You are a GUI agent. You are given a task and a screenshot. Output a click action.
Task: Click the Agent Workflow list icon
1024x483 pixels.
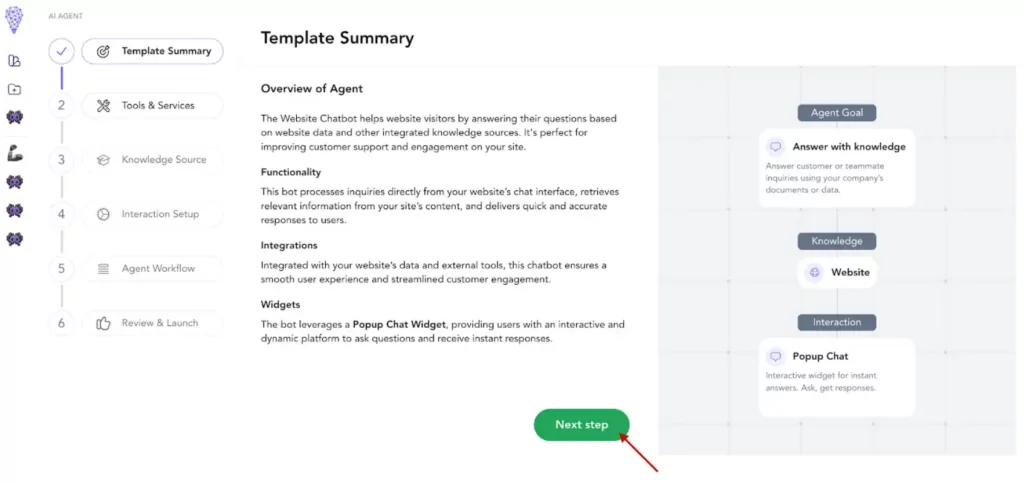pyautogui.click(x=103, y=269)
